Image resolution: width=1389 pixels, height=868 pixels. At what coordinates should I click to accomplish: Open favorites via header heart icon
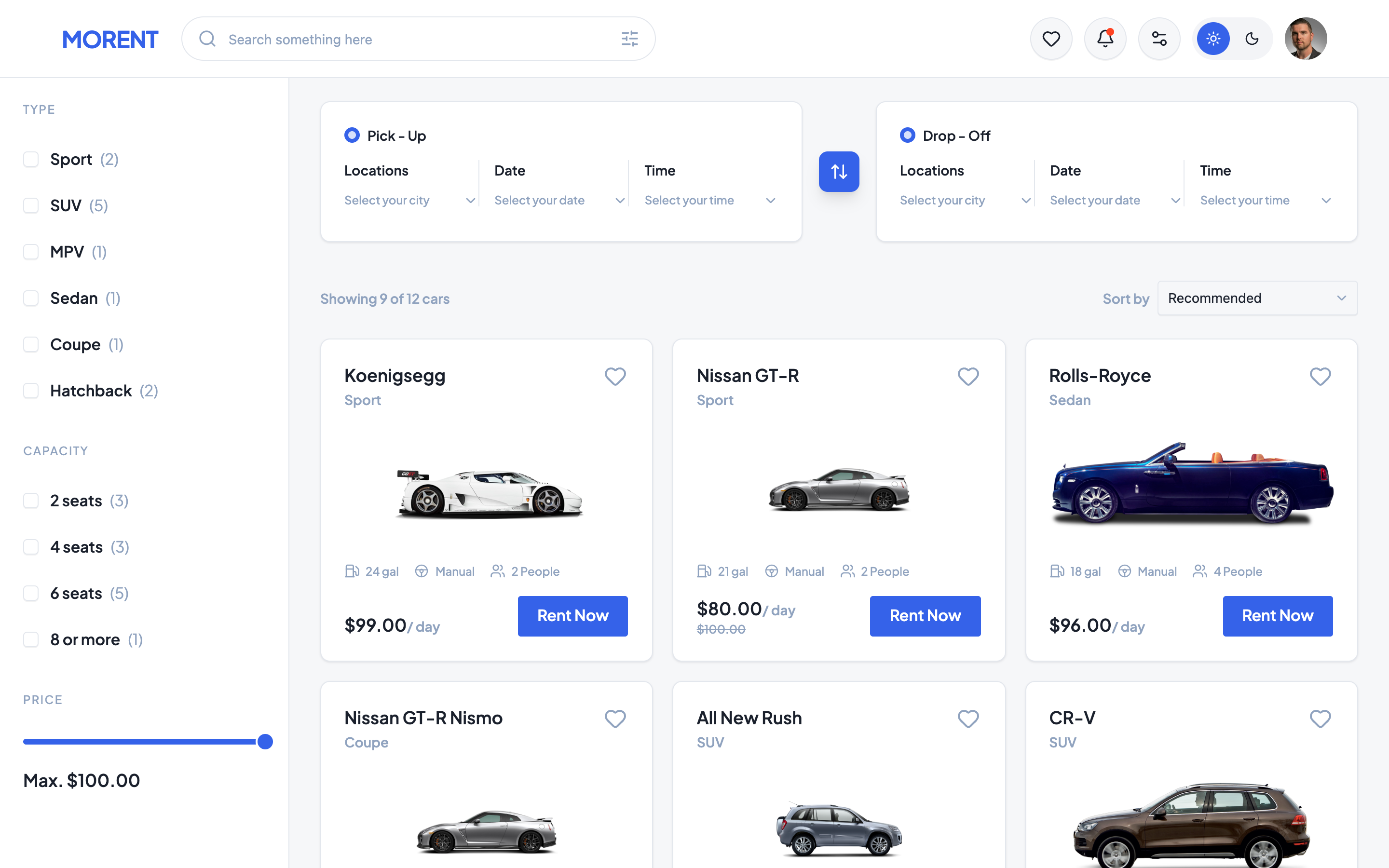pos(1051,39)
